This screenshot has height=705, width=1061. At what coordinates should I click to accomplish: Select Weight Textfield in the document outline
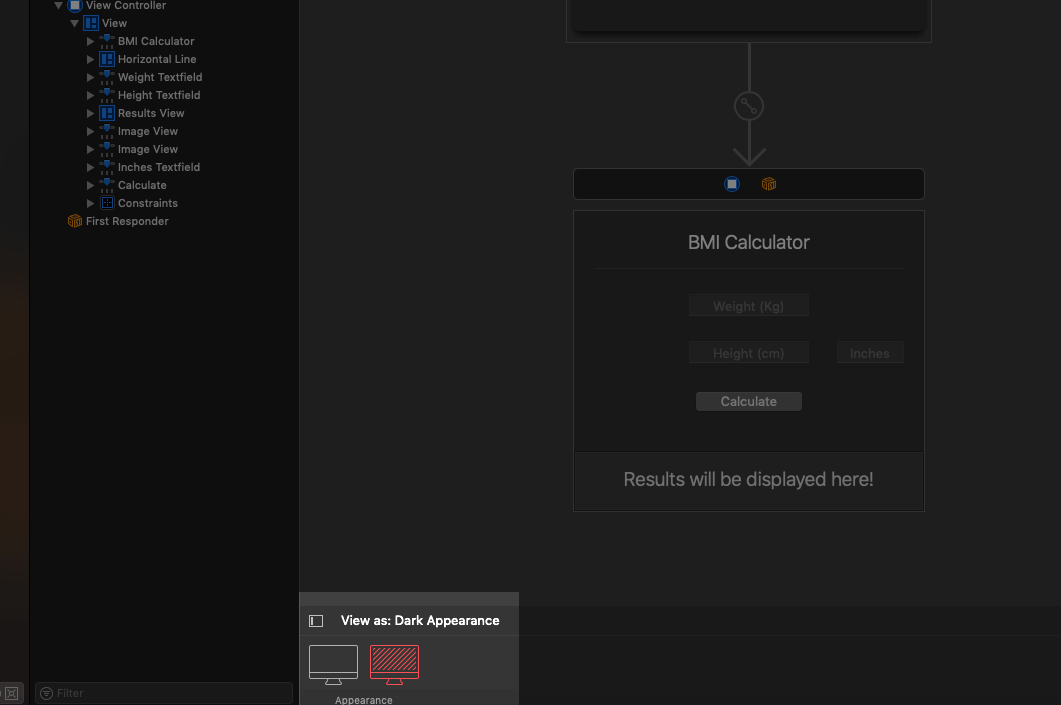(x=160, y=77)
